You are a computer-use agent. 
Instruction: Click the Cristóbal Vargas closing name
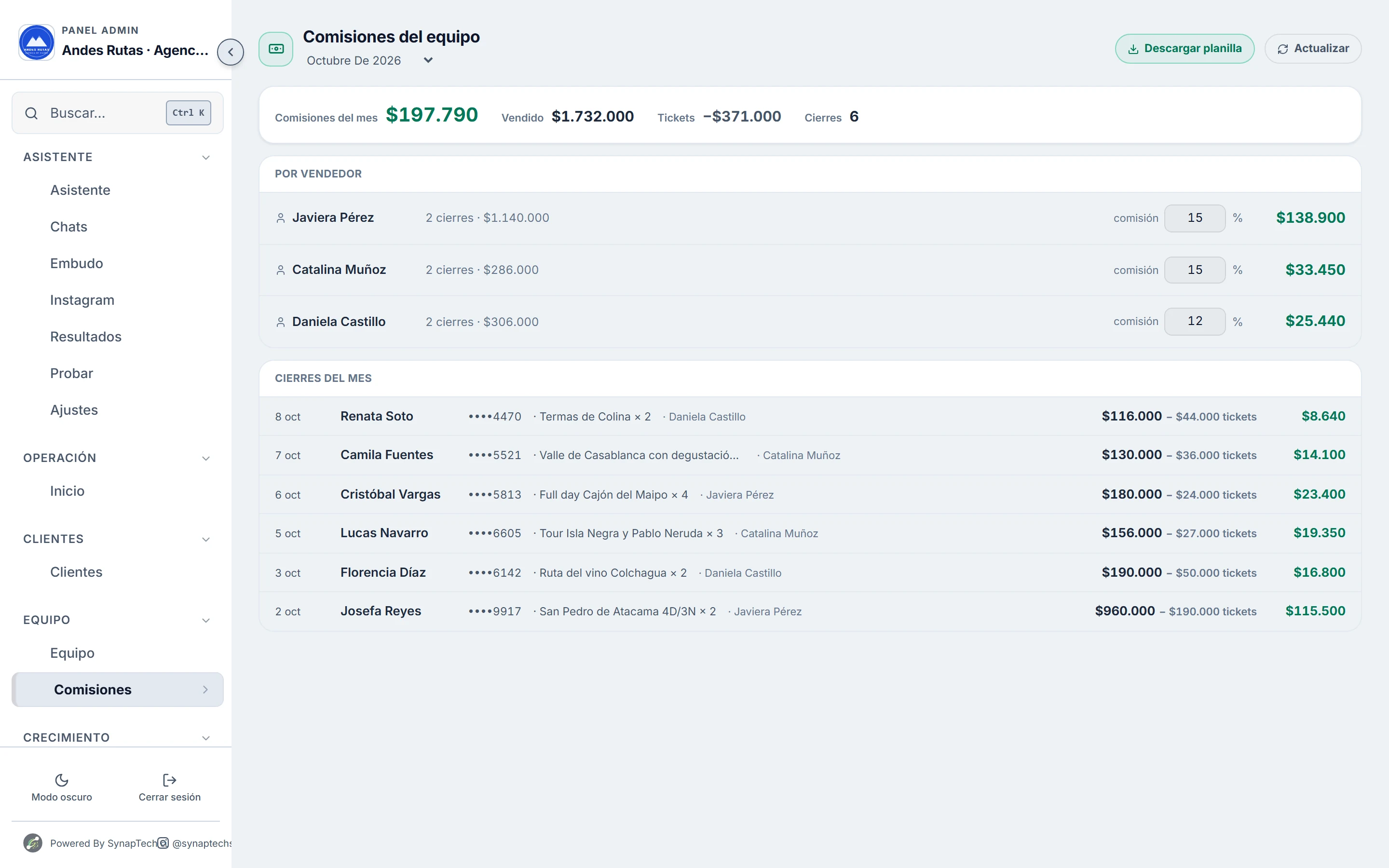(x=390, y=494)
